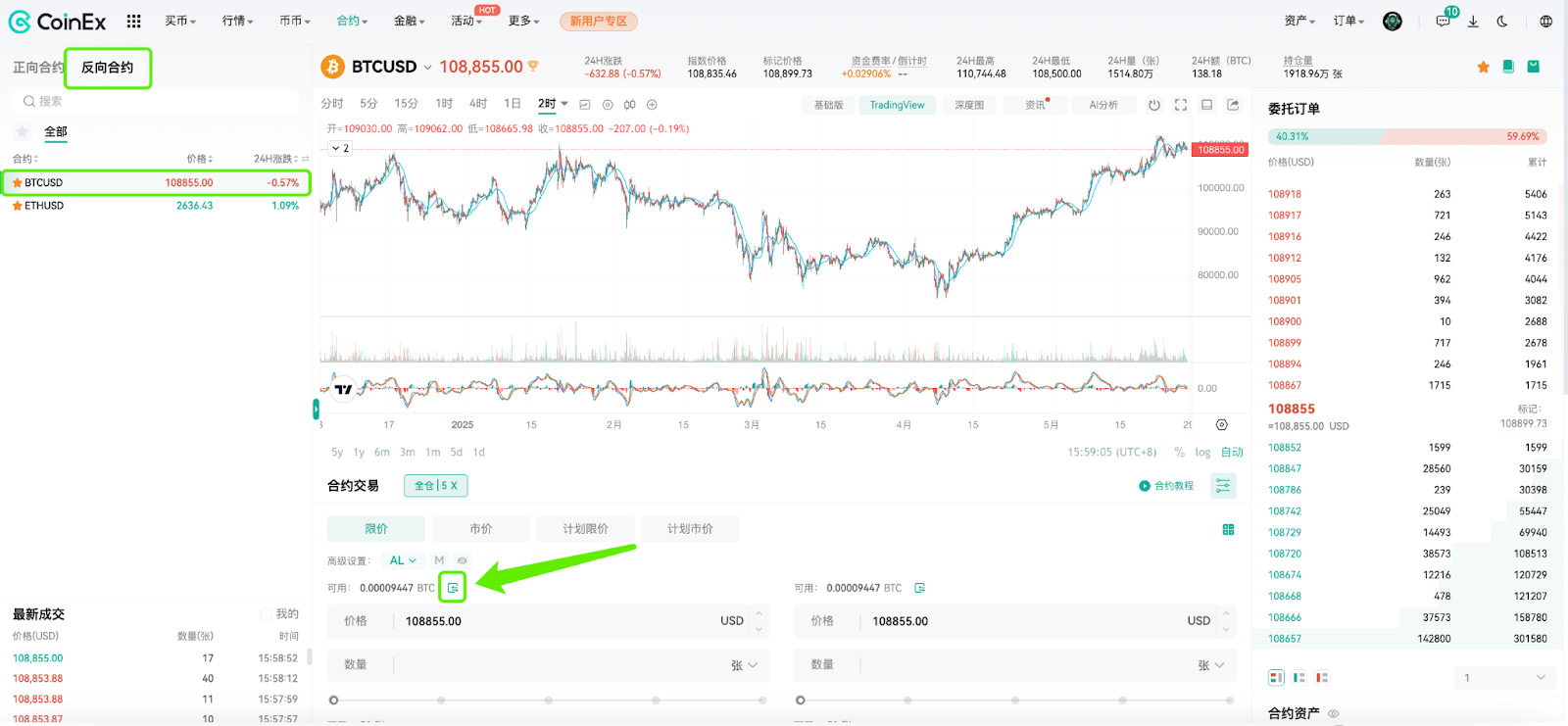Switch to the 正向合约 tab
The image size is (1568, 726).
(x=38, y=68)
